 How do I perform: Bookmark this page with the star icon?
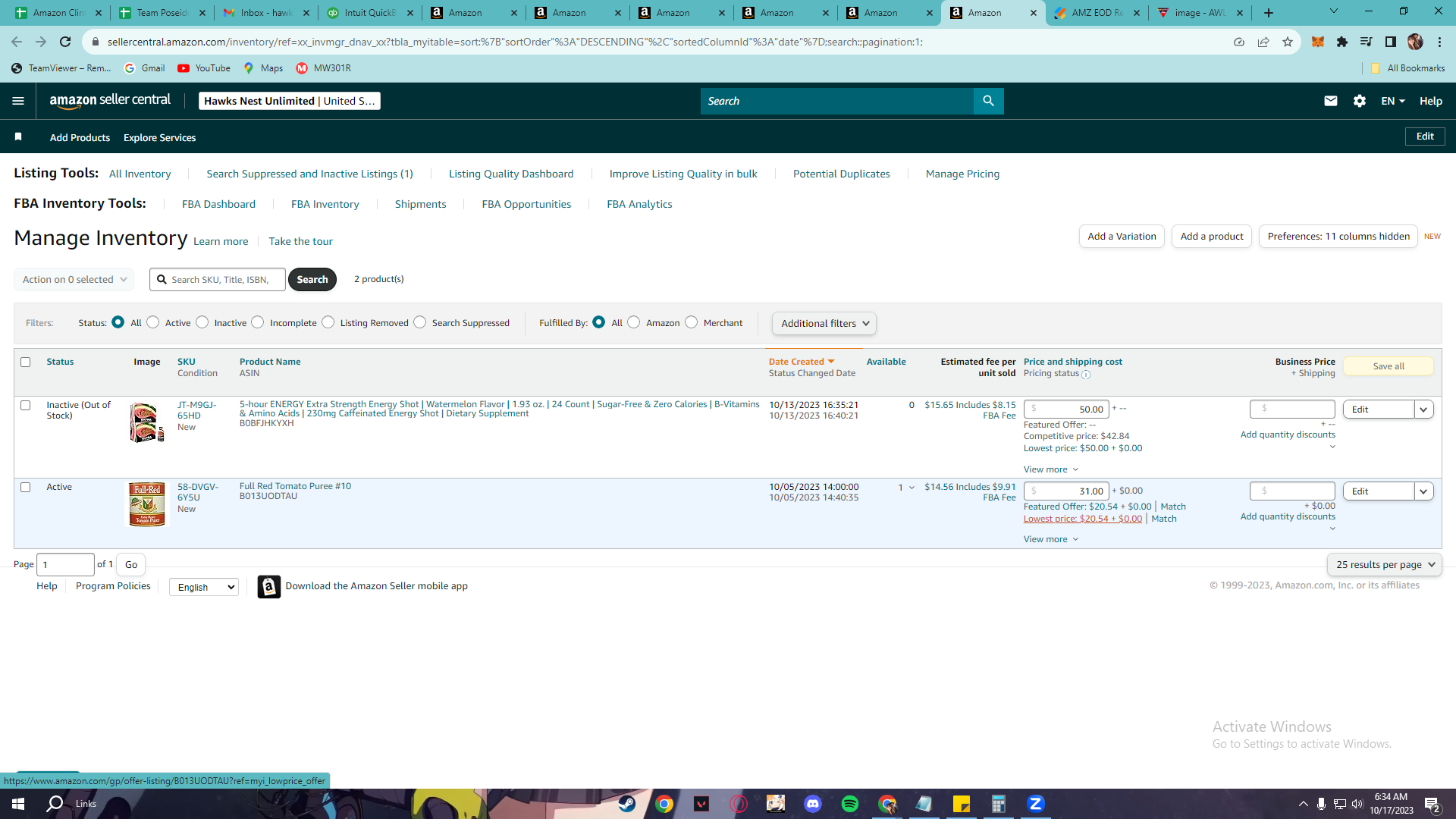(x=1288, y=42)
